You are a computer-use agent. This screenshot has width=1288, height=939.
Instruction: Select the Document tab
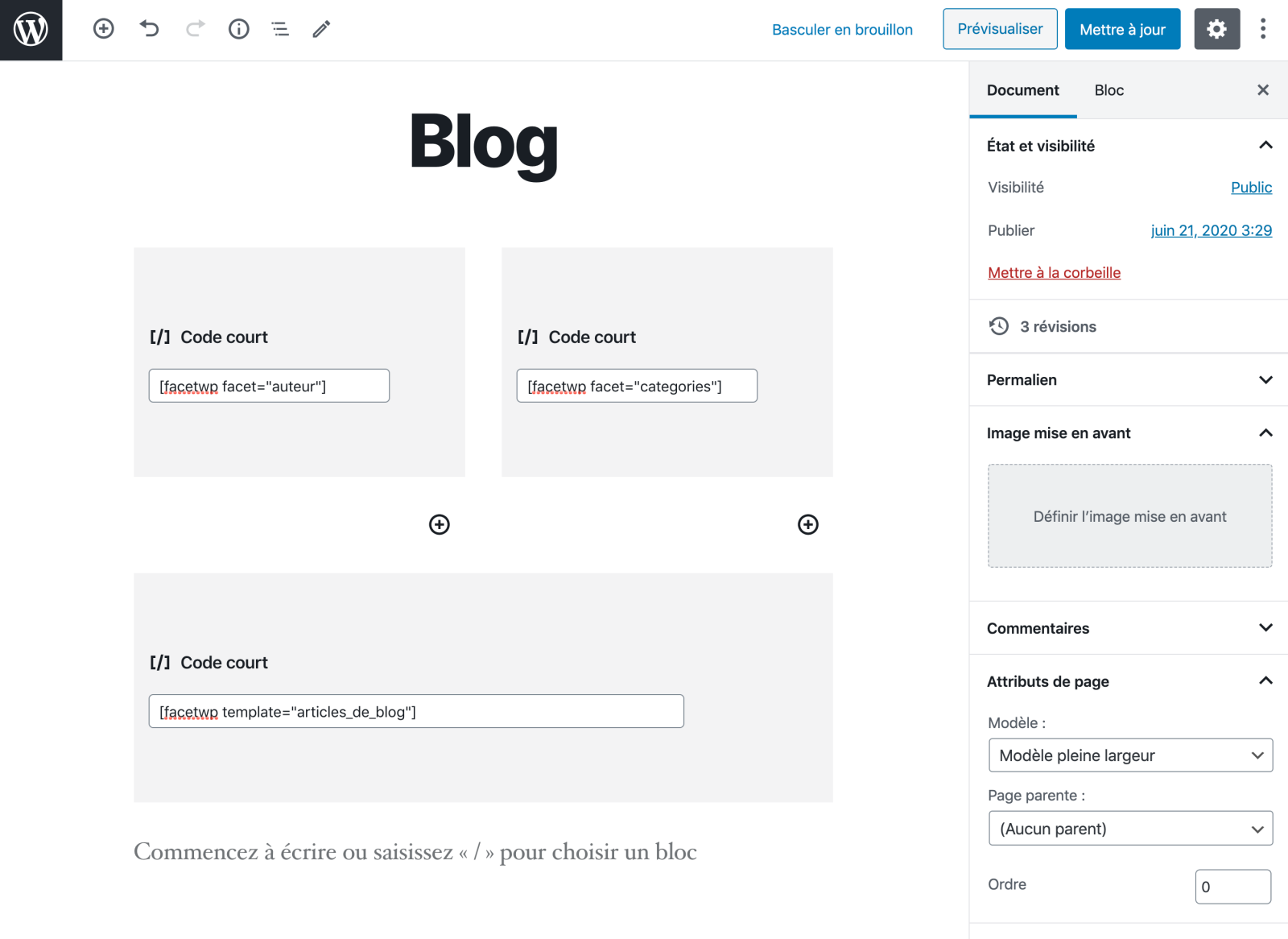click(1022, 90)
